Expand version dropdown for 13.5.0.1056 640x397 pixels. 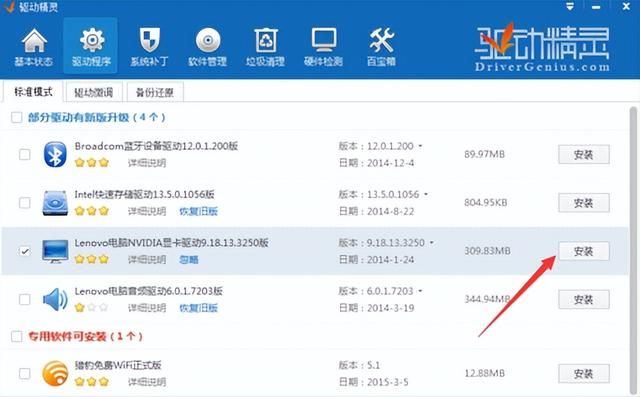coord(426,194)
